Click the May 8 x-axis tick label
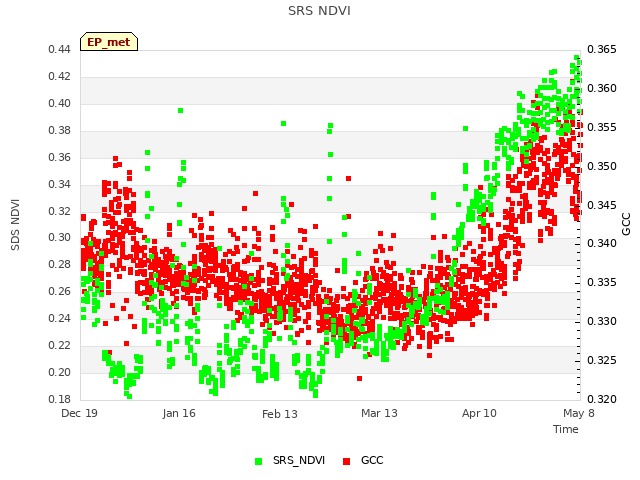640x480 pixels. 579,413
